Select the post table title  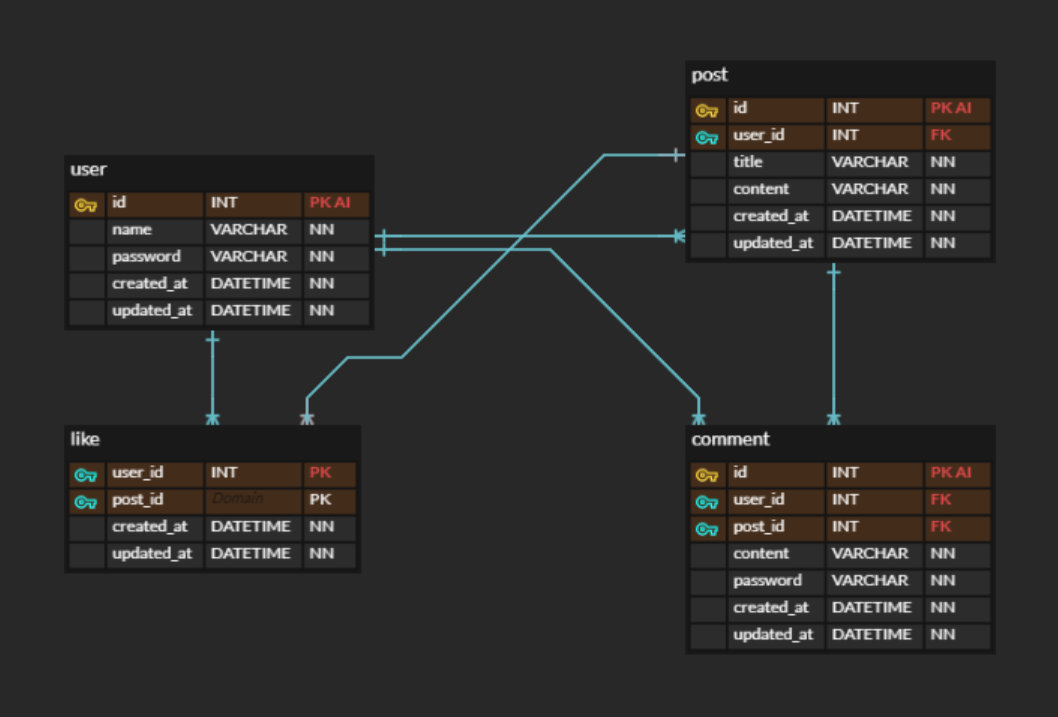[x=709, y=75]
